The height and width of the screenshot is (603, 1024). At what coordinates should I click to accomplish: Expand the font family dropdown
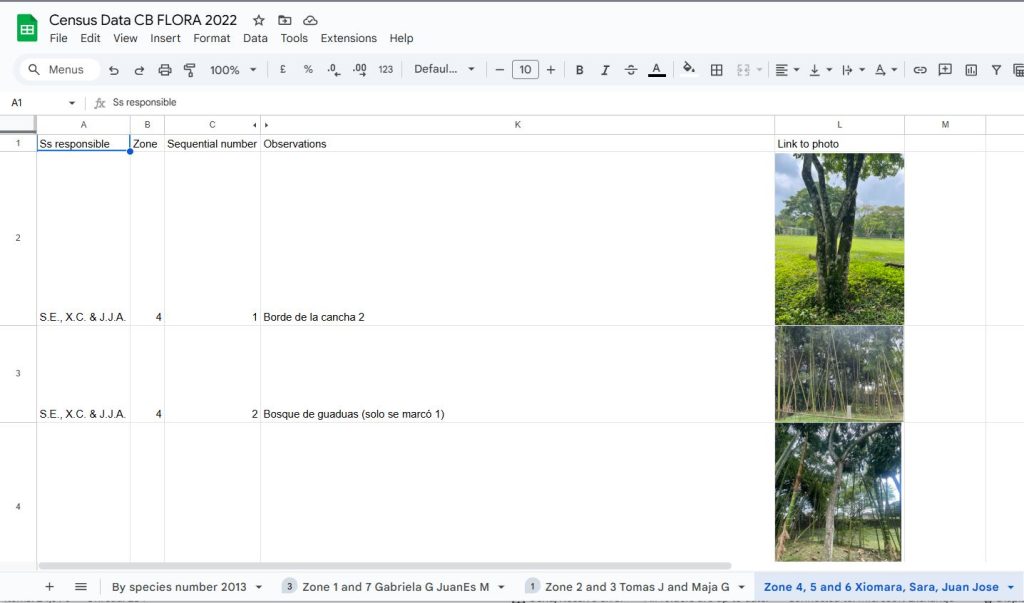445,70
